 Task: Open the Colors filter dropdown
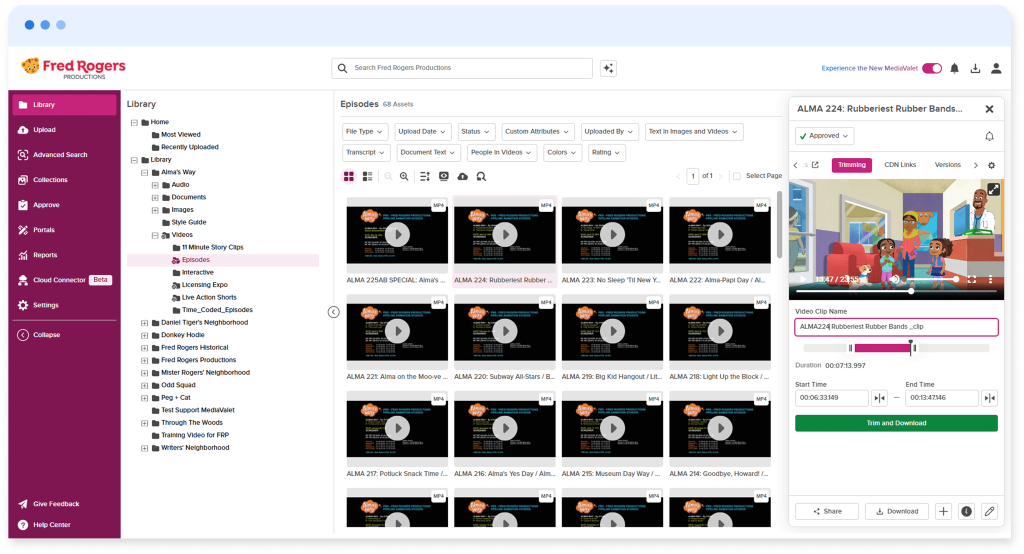(x=562, y=153)
